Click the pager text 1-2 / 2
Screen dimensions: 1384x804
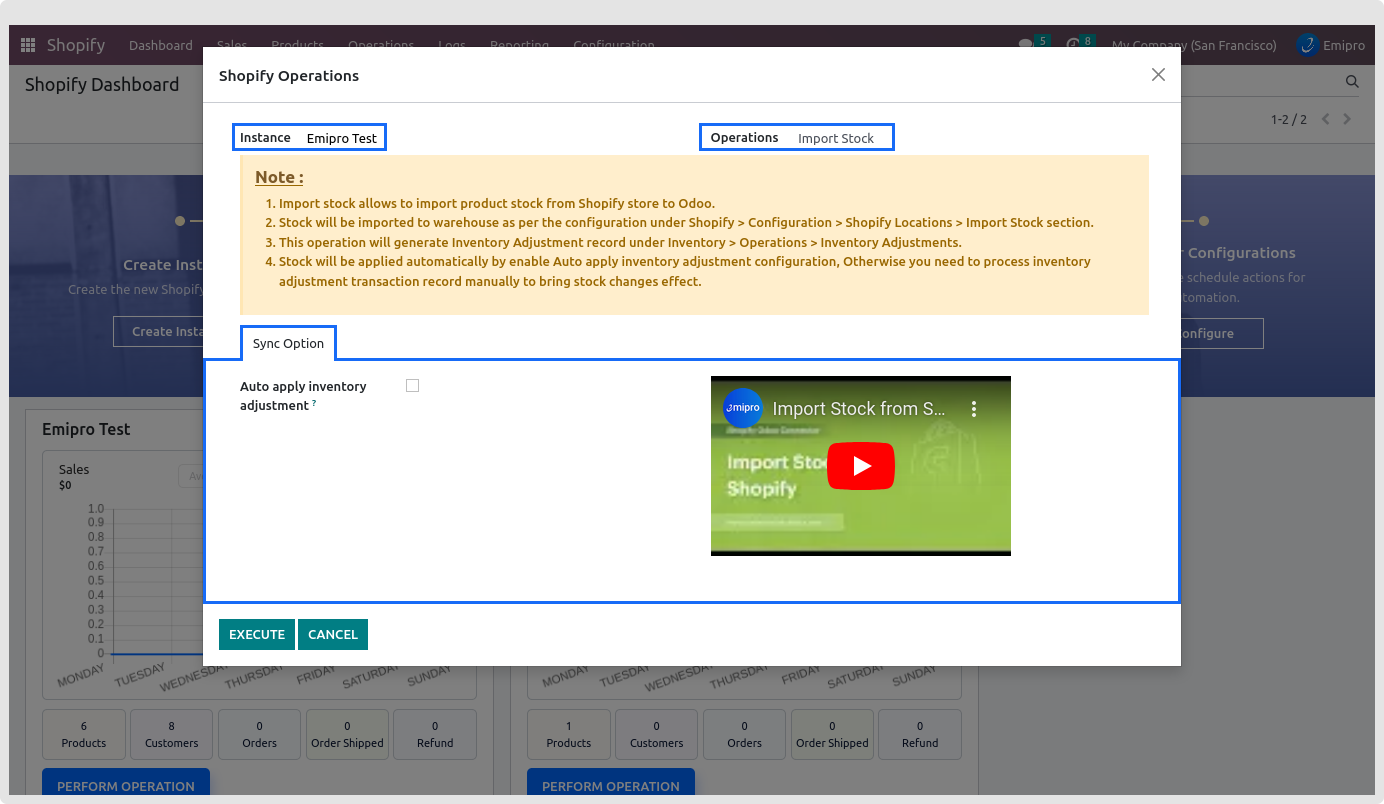pos(1289,119)
